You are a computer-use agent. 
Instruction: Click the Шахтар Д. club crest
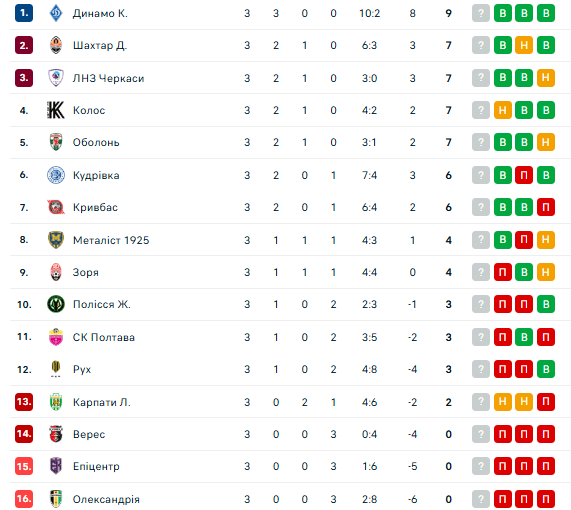(56, 45)
